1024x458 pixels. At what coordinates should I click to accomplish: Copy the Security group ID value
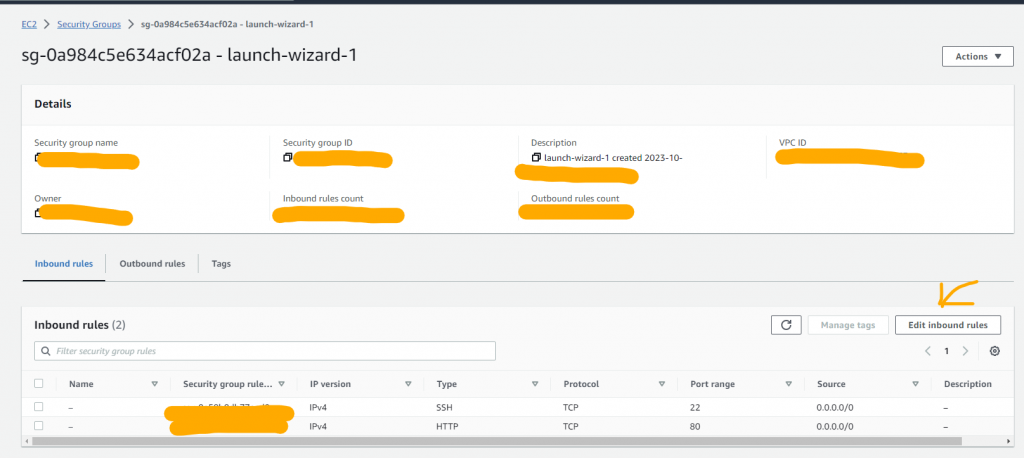(x=287, y=157)
